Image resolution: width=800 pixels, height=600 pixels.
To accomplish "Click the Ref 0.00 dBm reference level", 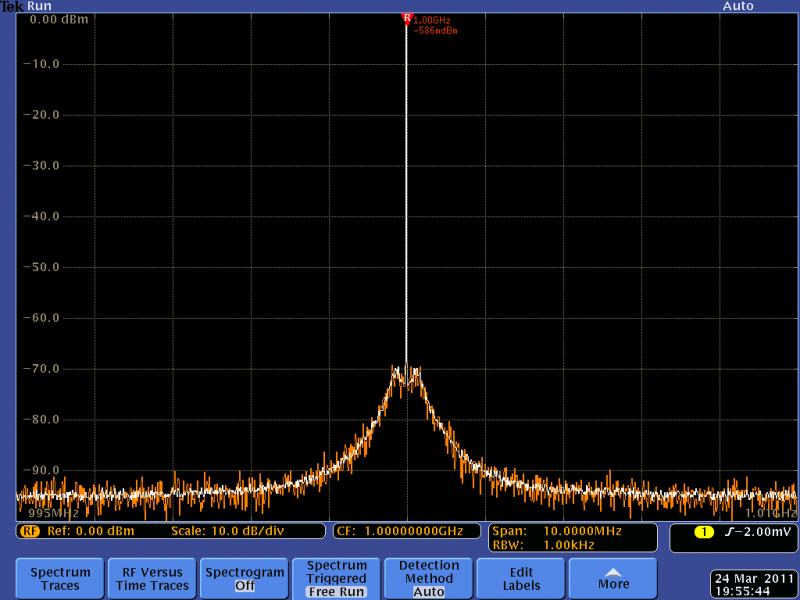I will point(90,531).
